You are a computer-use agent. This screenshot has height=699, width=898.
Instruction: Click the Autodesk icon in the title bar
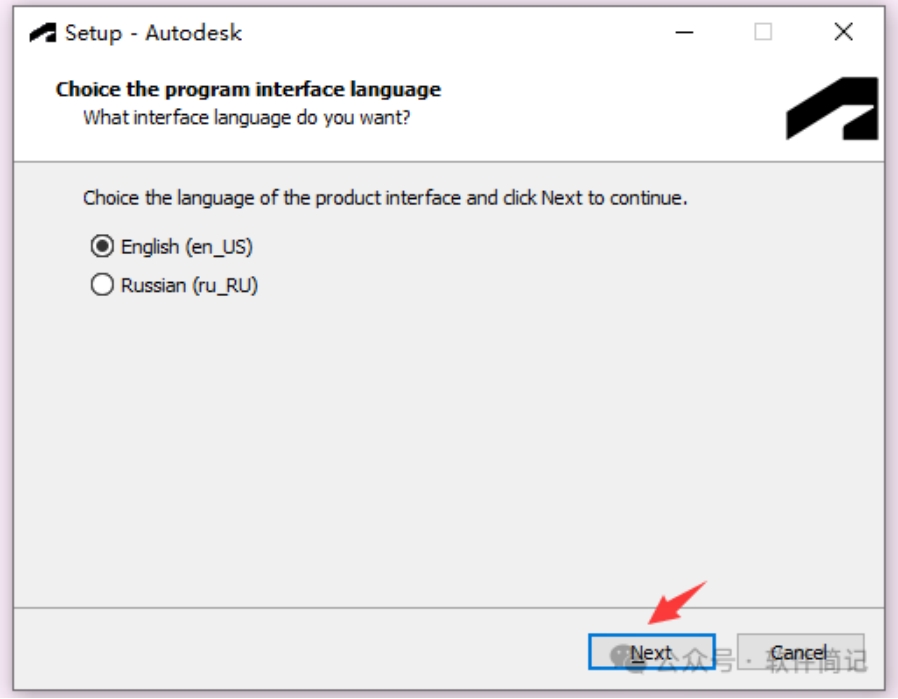click(43, 33)
